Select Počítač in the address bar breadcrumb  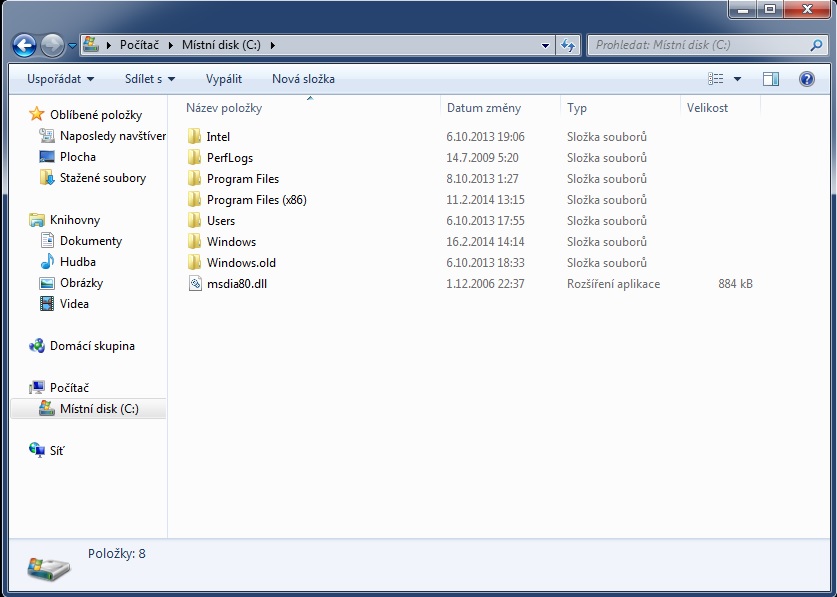139,45
